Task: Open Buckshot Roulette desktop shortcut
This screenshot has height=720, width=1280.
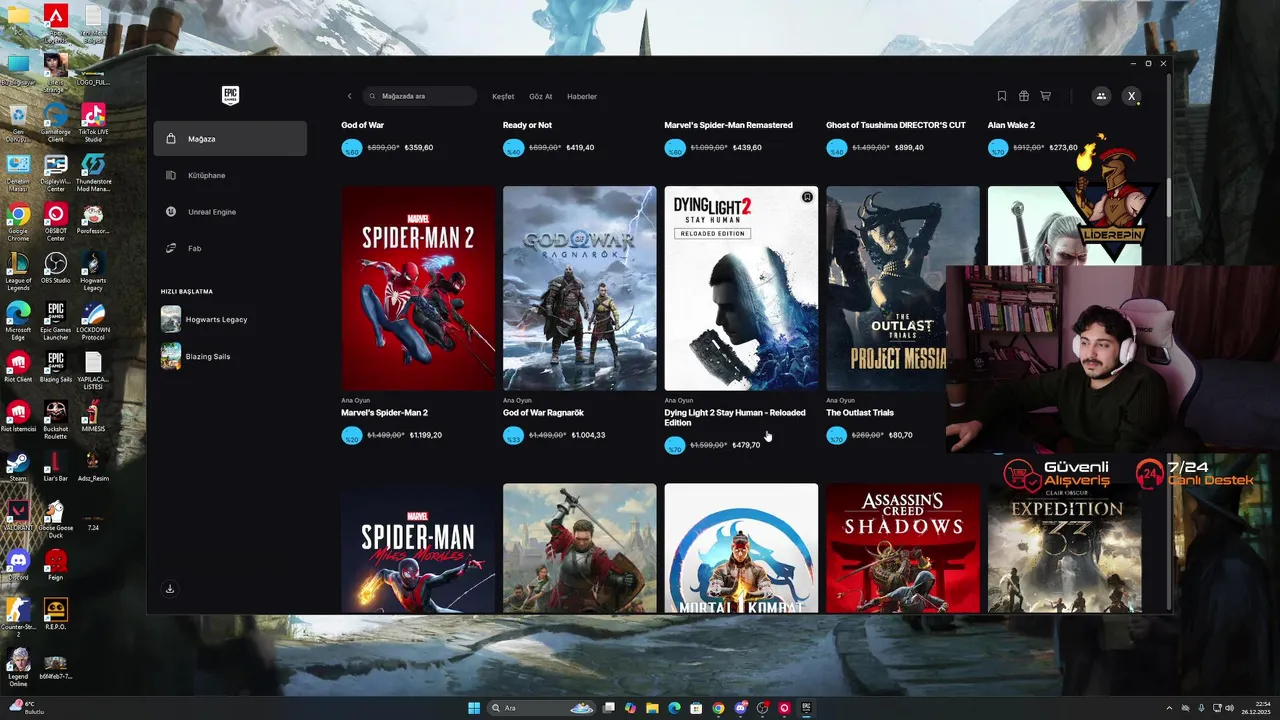Action: (56, 420)
